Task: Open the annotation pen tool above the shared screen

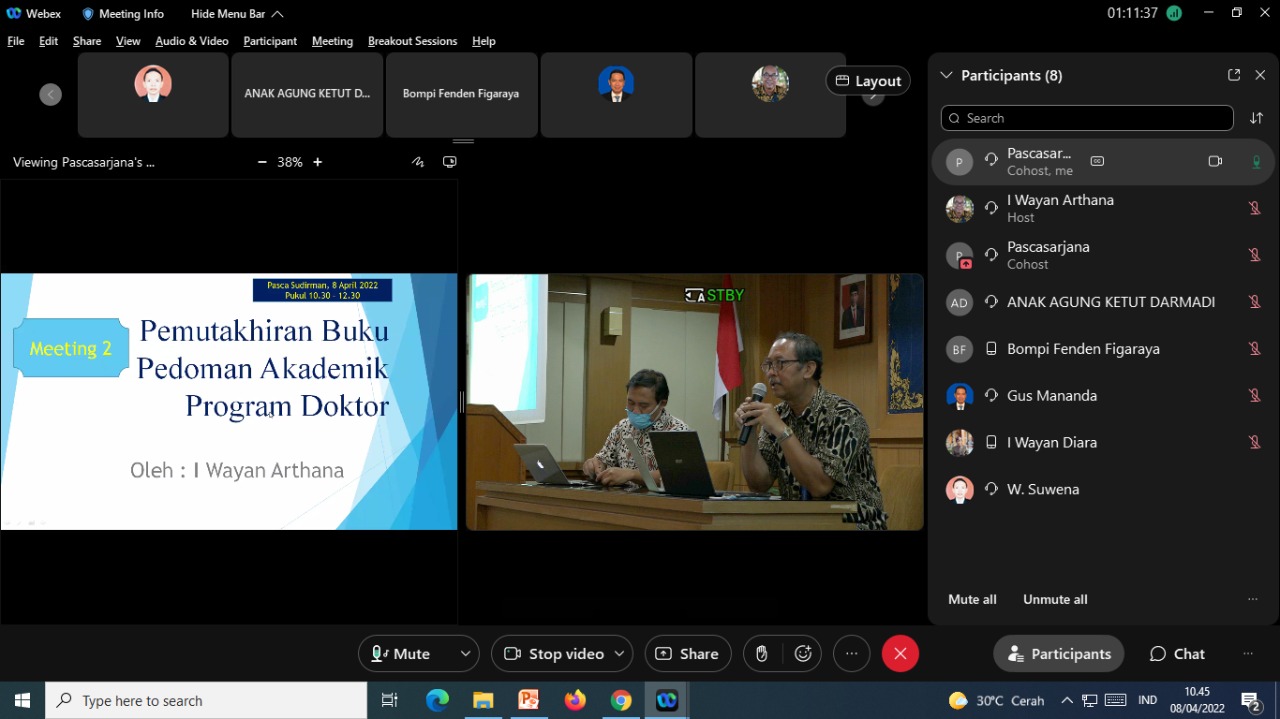Action: (x=418, y=161)
